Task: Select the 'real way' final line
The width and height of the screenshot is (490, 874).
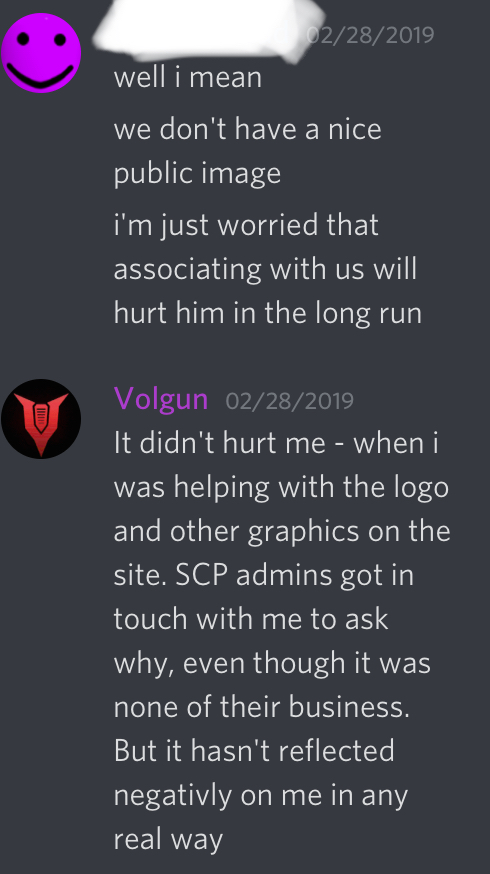Action: [168, 839]
